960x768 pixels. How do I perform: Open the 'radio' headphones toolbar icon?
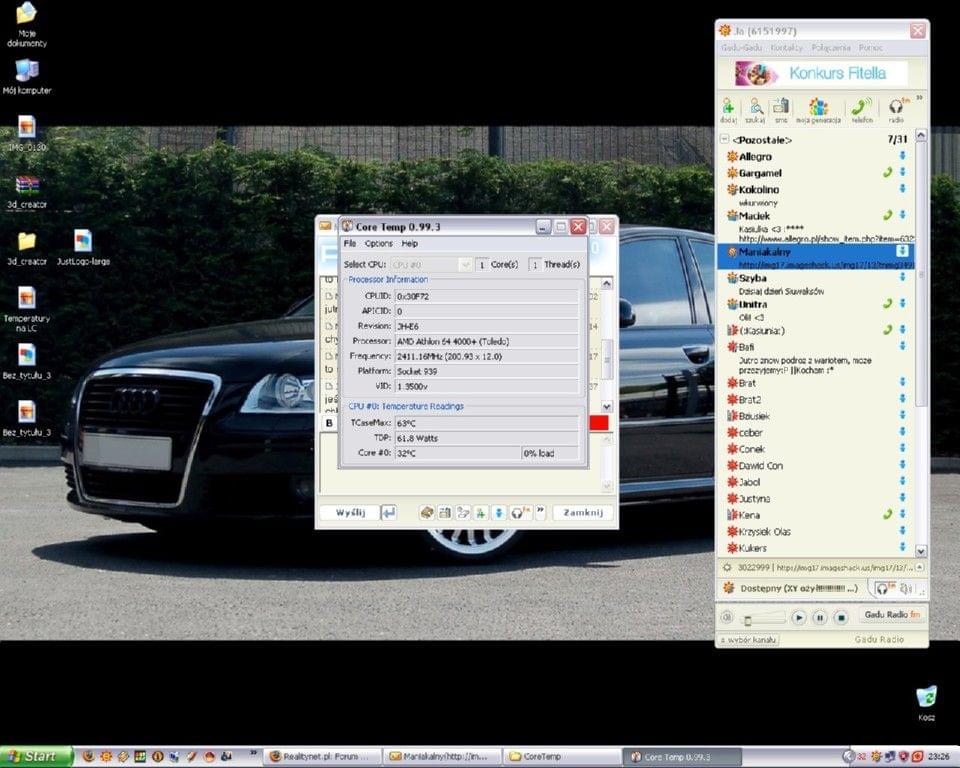tap(896, 108)
